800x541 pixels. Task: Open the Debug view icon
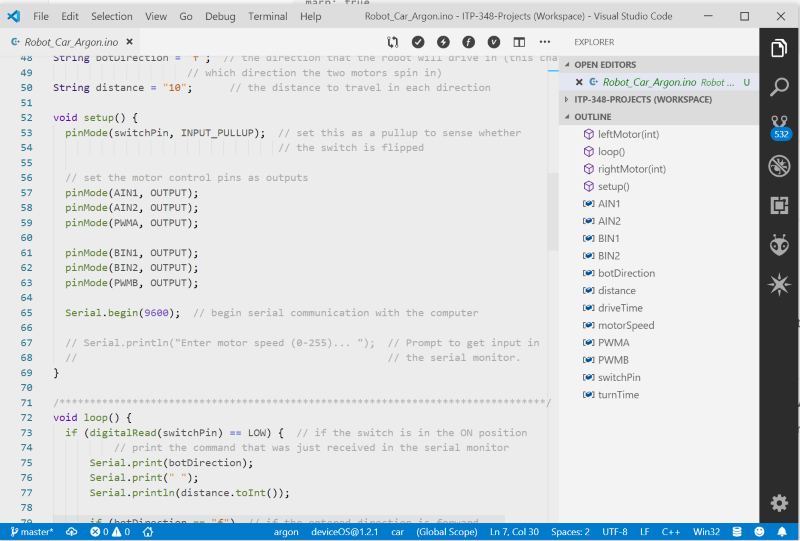[x=779, y=166]
